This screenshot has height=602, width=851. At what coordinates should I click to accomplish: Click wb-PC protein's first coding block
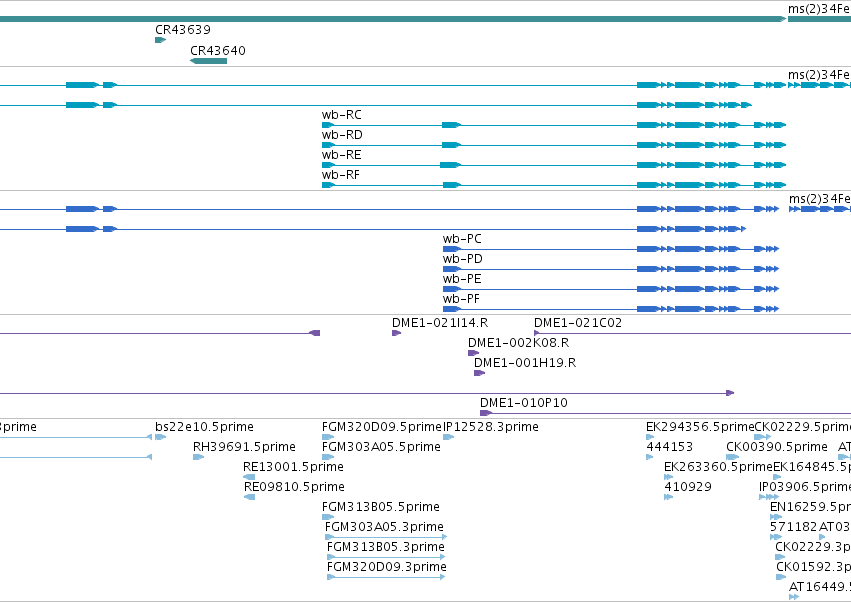click(452, 249)
